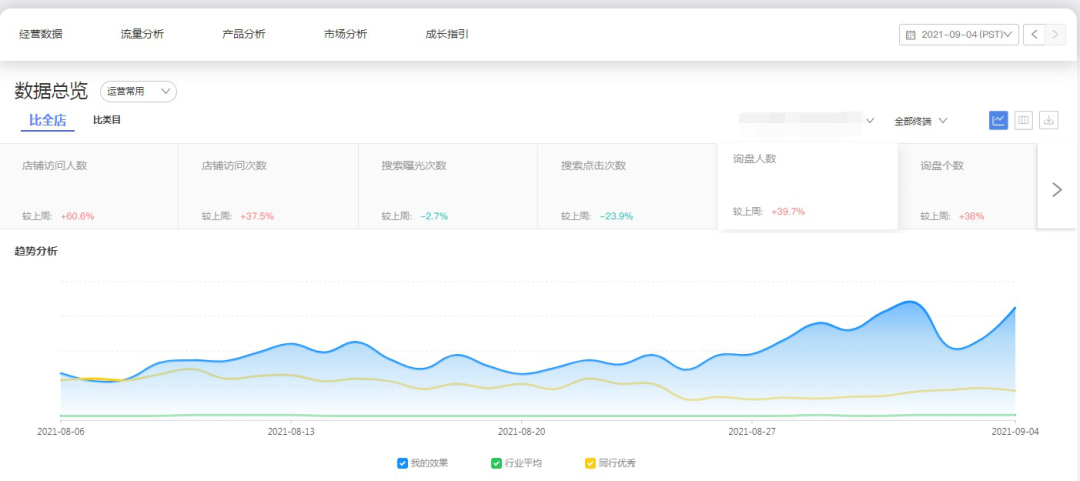Click the 2021-08-06 axis label
Viewport: 1080px width, 481px height.
click(61, 431)
